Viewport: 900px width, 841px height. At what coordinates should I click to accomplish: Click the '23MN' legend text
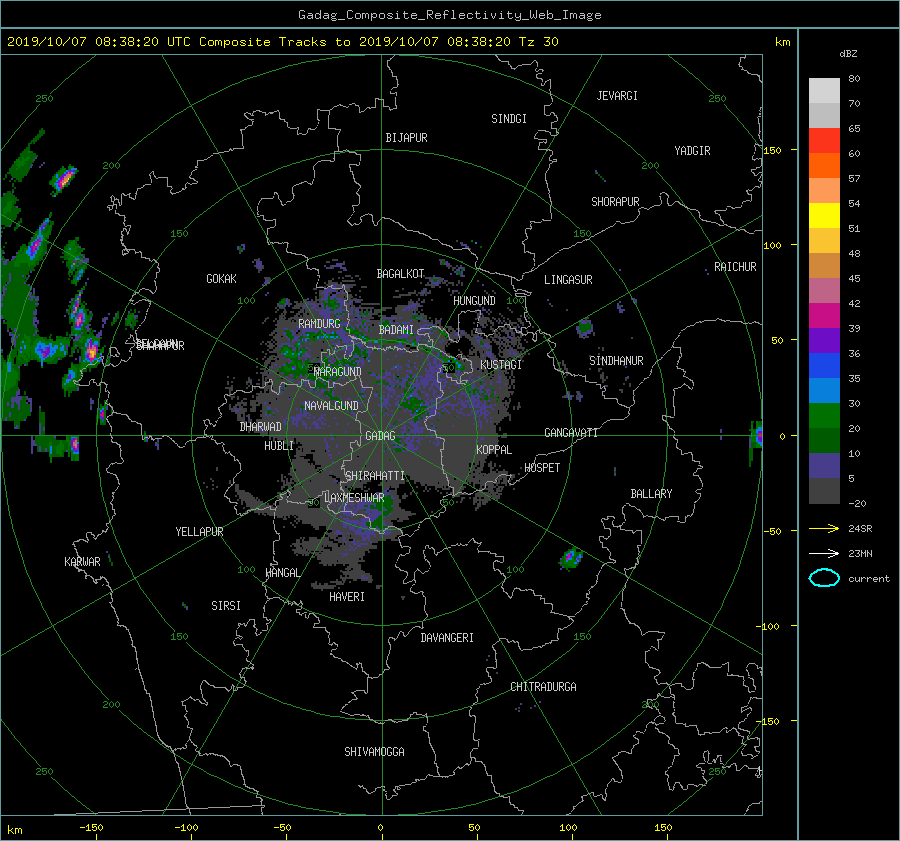click(x=860, y=554)
